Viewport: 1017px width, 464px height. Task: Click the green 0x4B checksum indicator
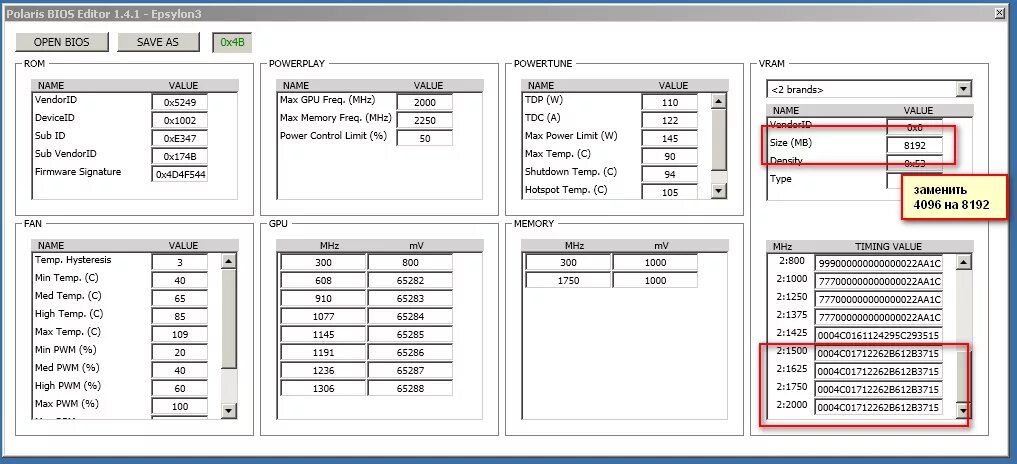[x=232, y=42]
